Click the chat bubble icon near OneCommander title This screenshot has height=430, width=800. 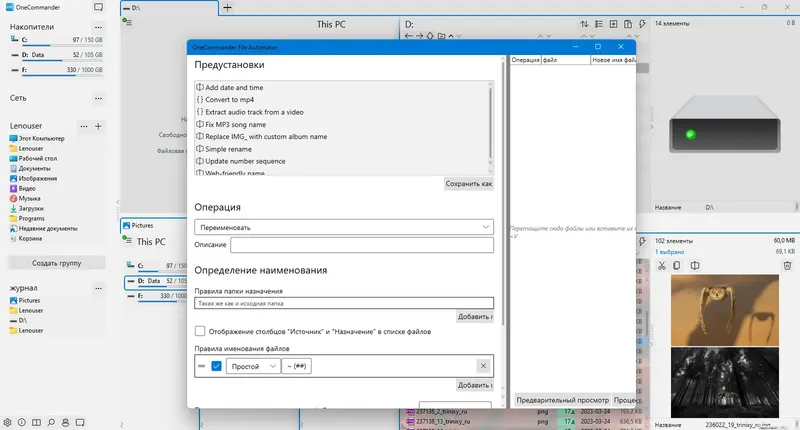point(98,7)
